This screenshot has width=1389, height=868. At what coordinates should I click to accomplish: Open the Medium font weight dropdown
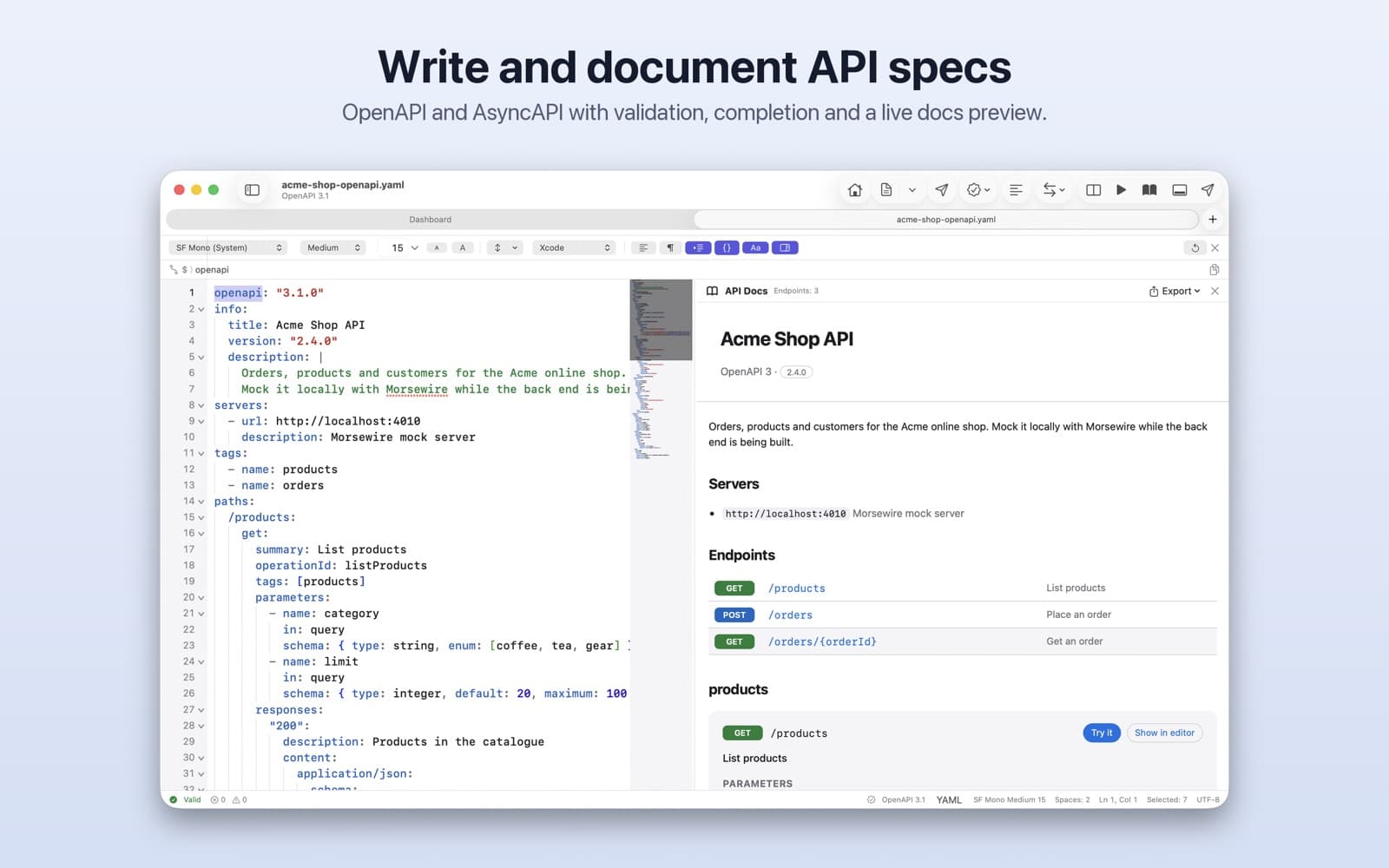click(x=332, y=248)
